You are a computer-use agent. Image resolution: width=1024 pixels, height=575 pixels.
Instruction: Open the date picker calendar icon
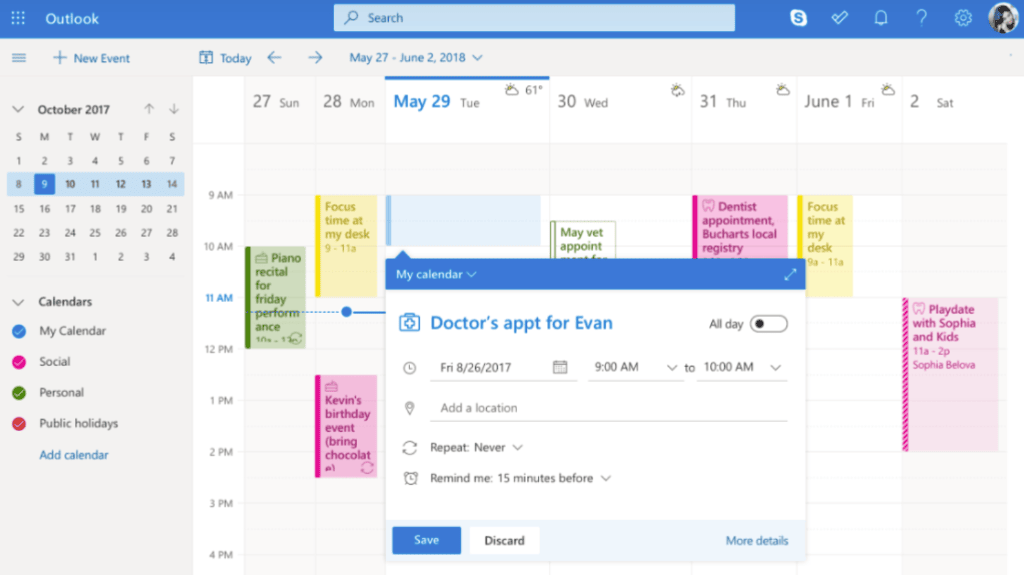pos(560,367)
